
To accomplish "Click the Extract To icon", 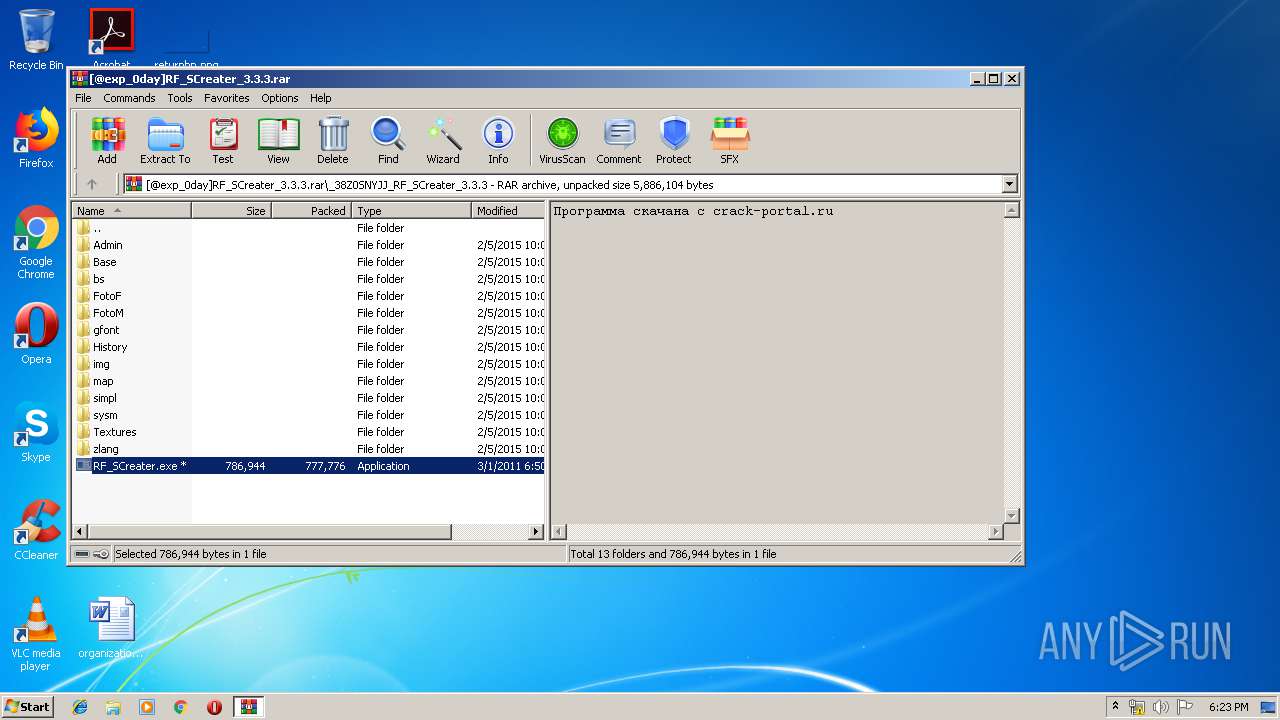I will pos(165,141).
